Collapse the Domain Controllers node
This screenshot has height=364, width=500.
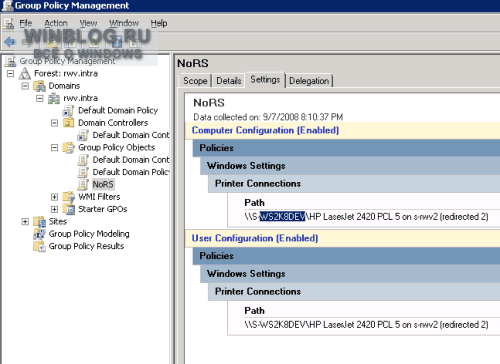54,123
